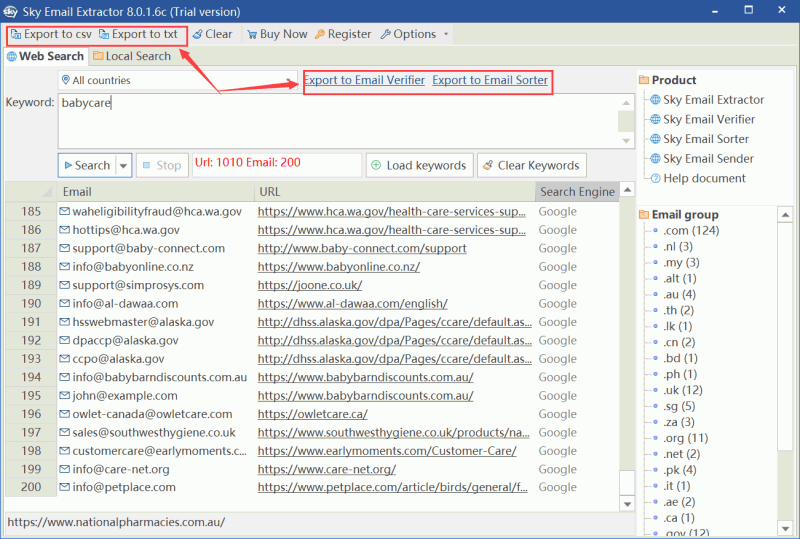
Task: Select the .au (4) email group
Action: [679, 295]
